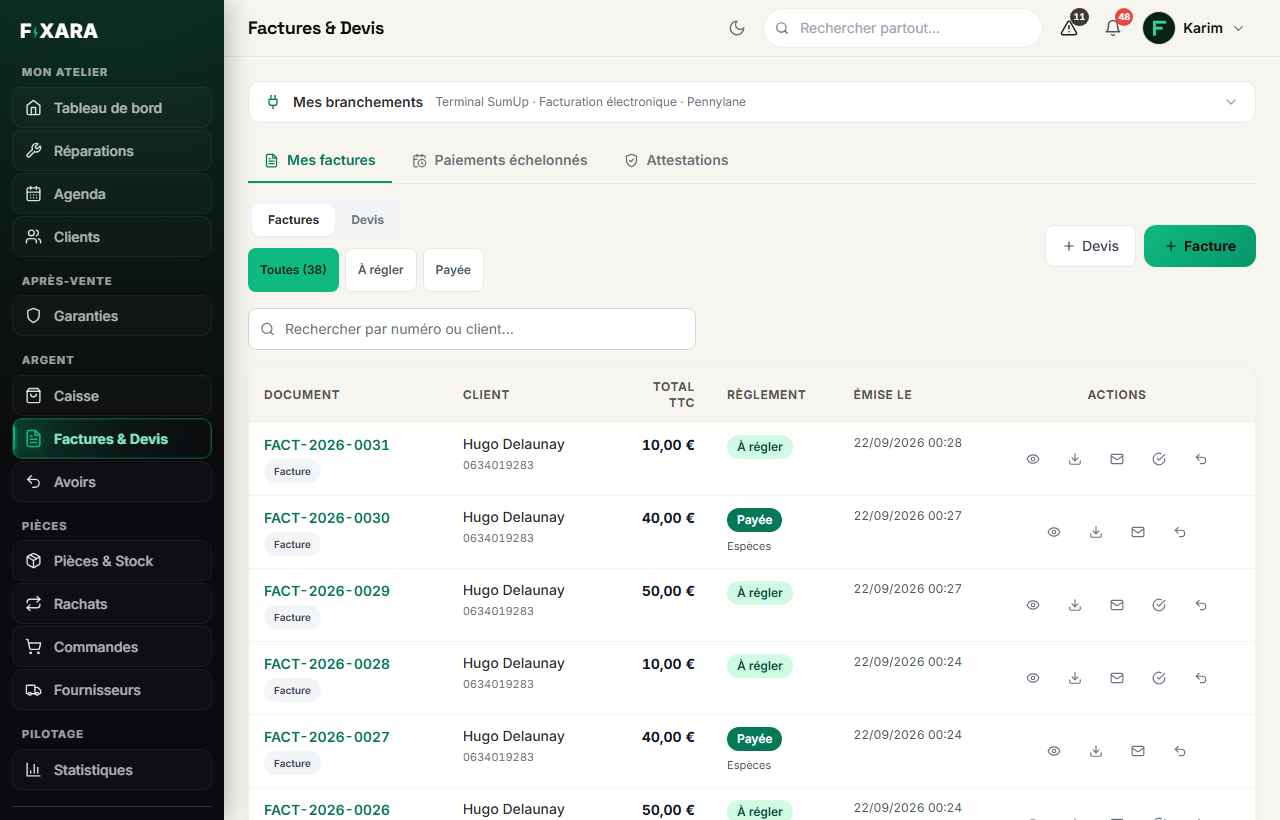Image resolution: width=1280 pixels, height=820 pixels.
Task: Mark FACT-2026-0028 as paid with check icon
Action: [x=1159, y=678]
